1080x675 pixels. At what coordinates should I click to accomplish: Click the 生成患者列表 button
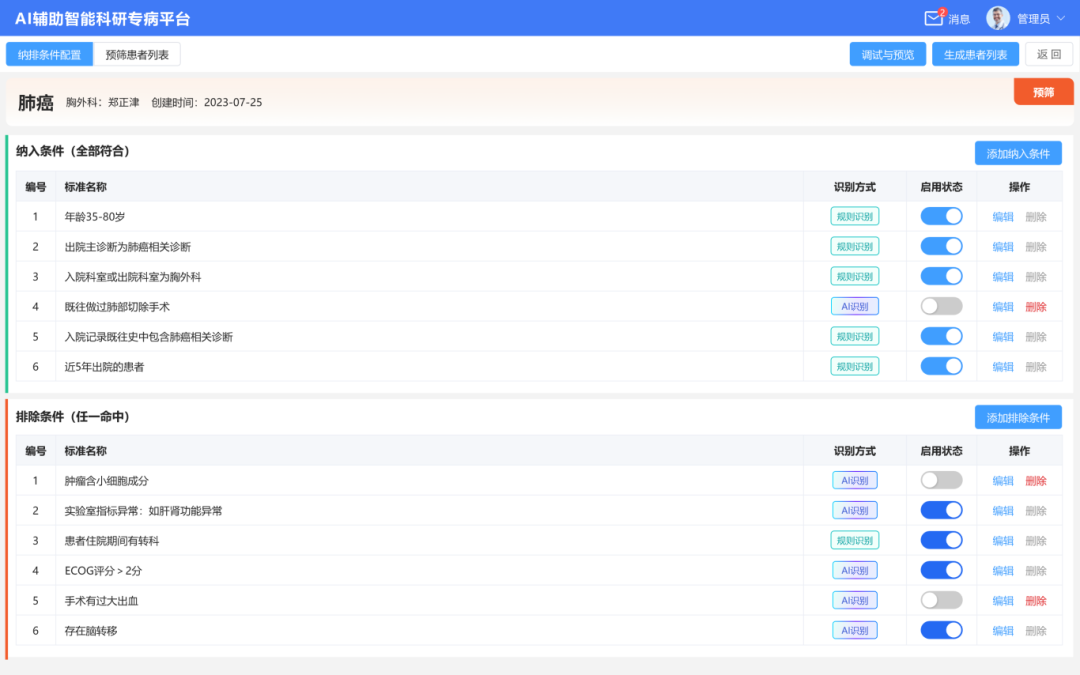click(x=975, y=55)
